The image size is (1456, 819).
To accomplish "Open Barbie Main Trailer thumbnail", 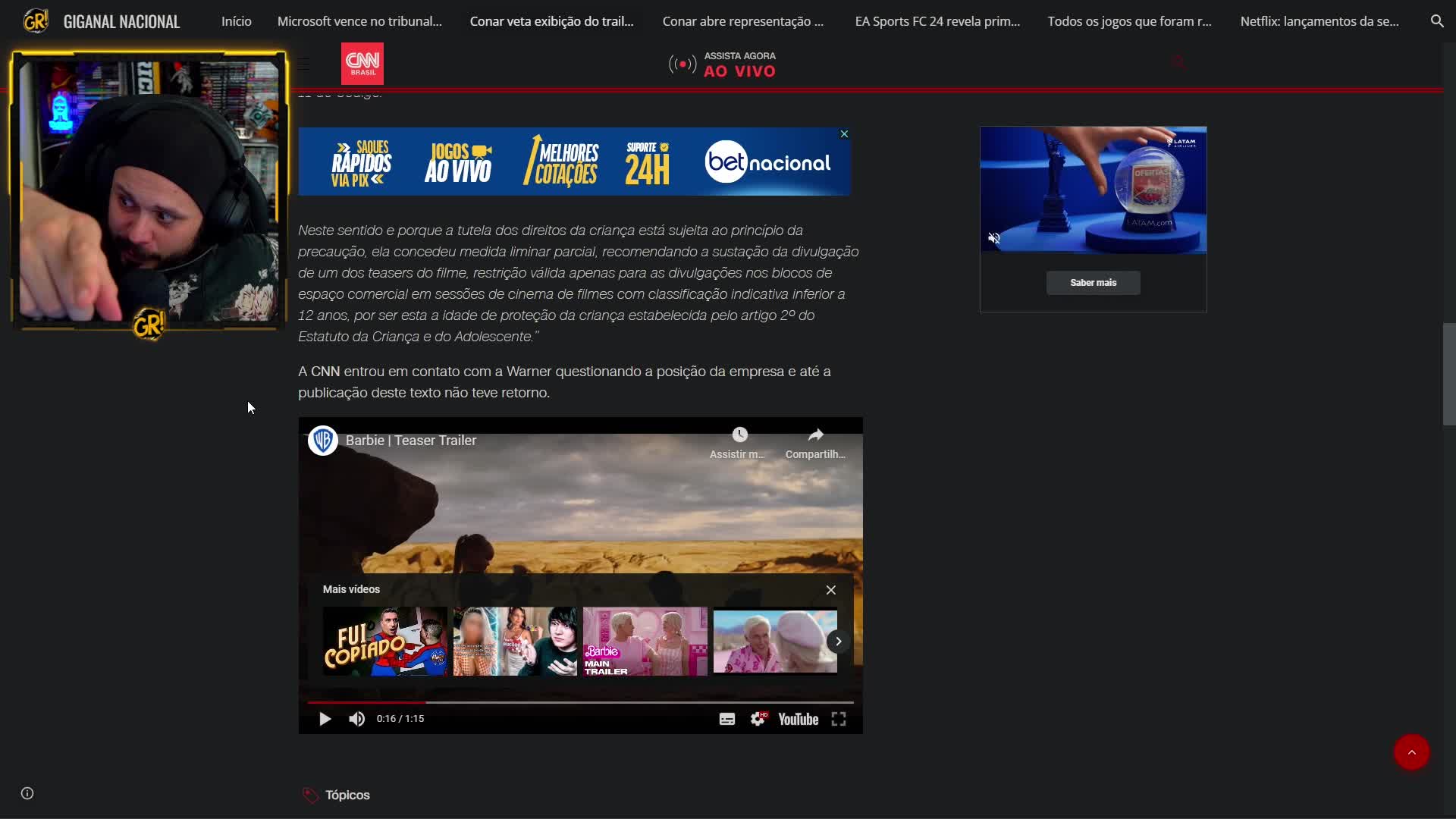I will [645, 642].
